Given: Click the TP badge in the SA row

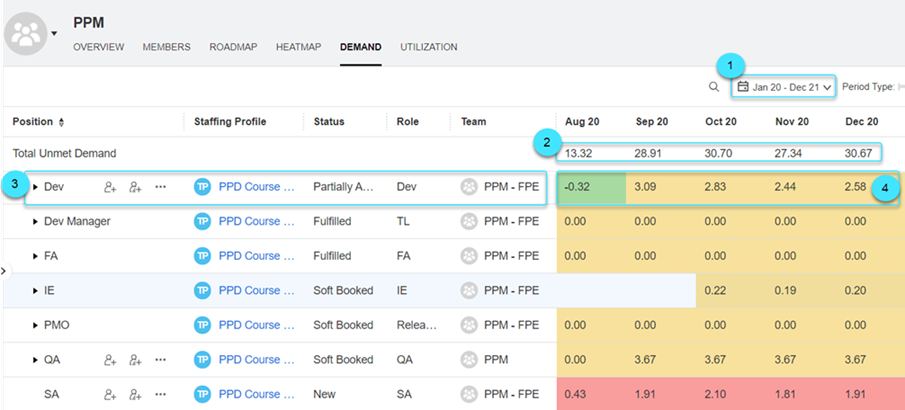Looking at the screenshot, I should click(203, 394).
